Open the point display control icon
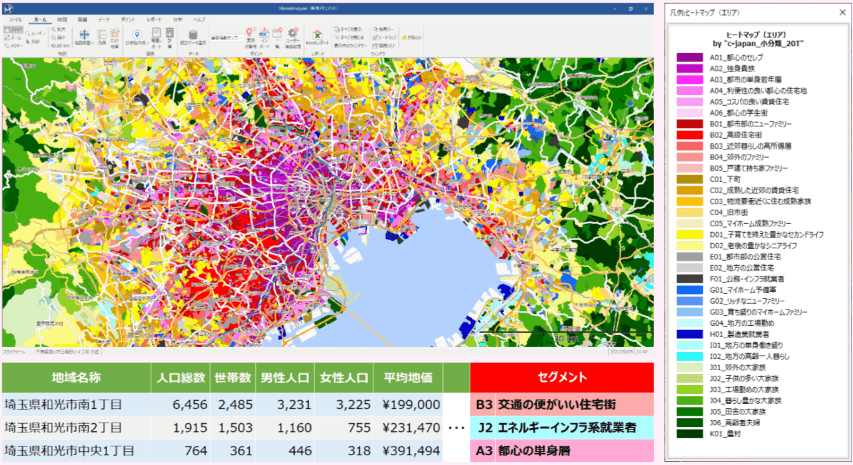 point(250,38)
